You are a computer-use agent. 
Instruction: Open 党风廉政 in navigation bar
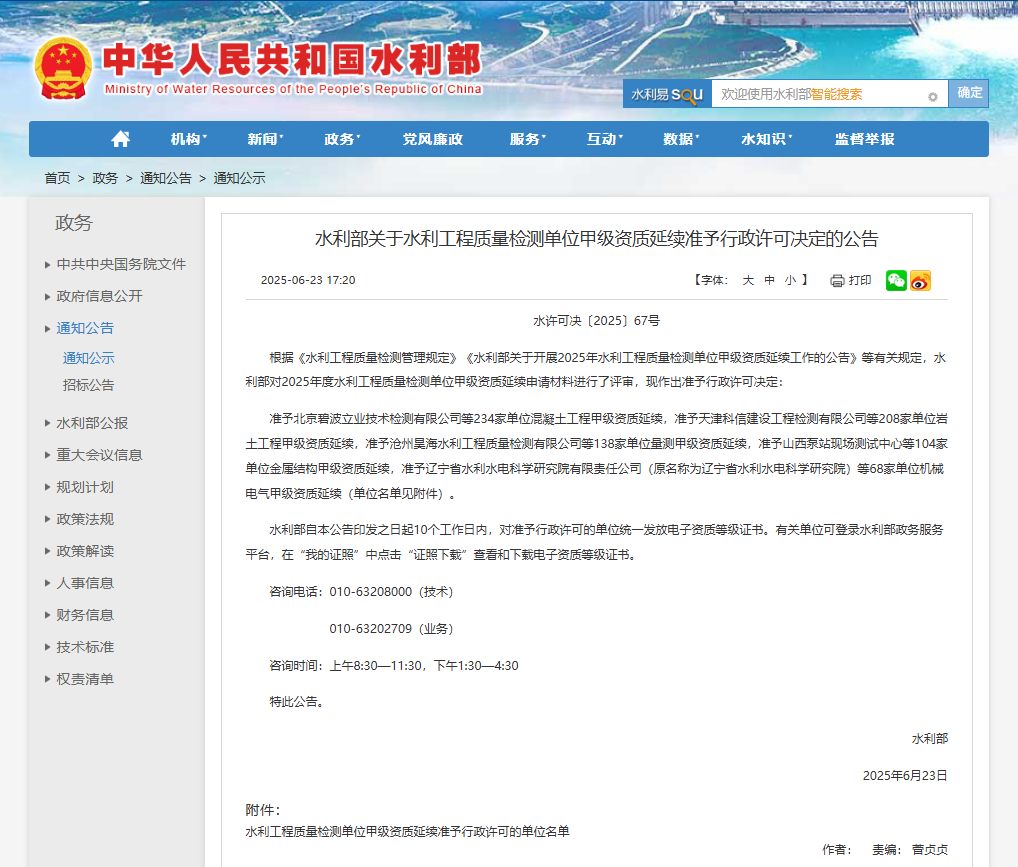click(432, 139)
